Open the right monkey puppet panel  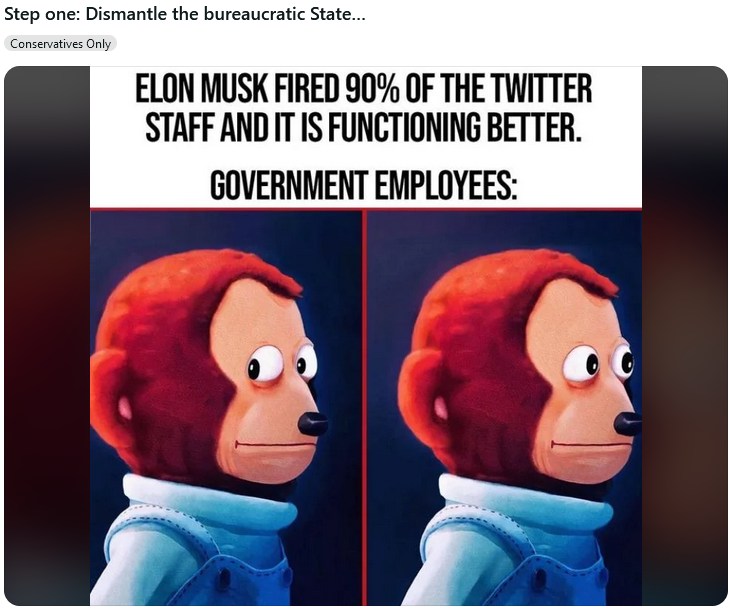(505, 408)
